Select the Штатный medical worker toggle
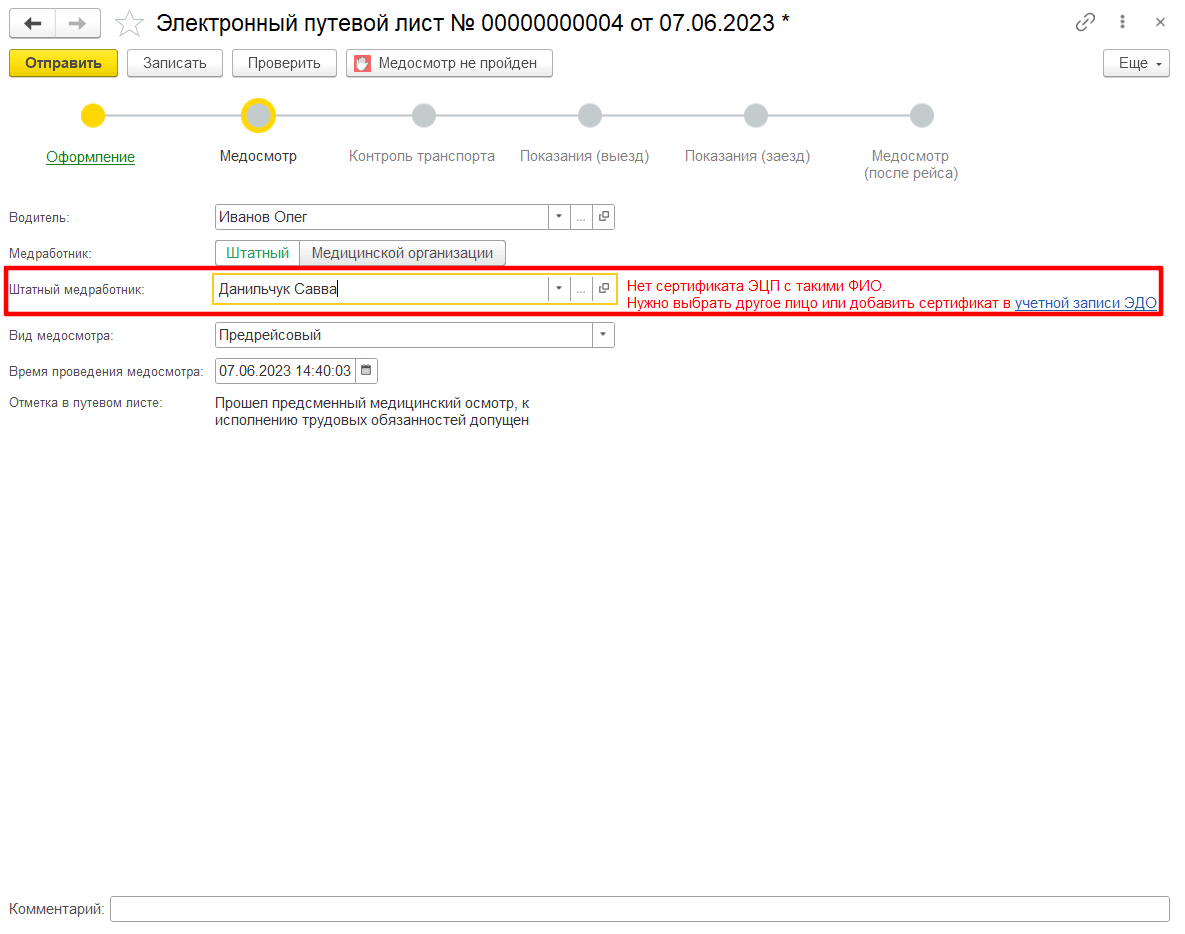This screenshot has width=1185, height=934. click(258, 253)
